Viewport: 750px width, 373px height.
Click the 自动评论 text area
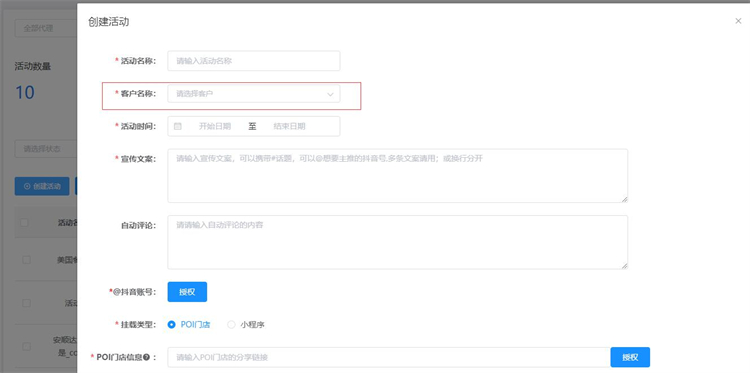pyautogui.click(x=397, y=242)
